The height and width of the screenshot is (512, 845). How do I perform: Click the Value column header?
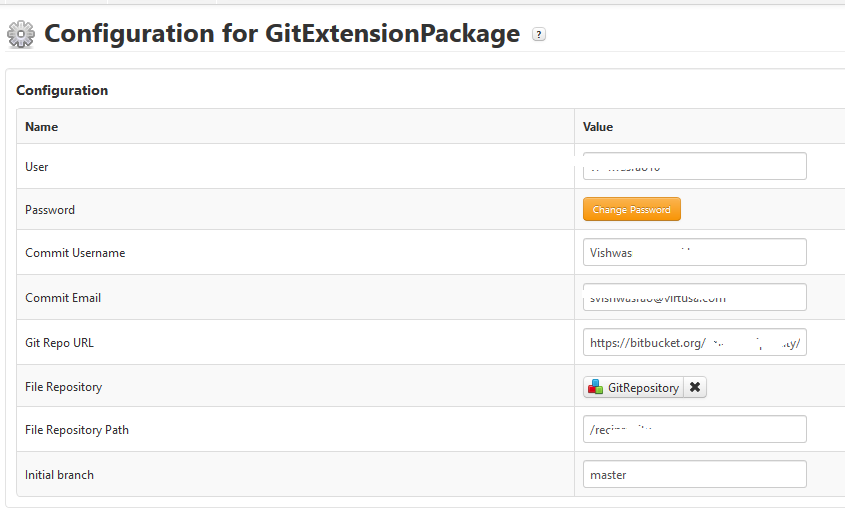point(598,127)
